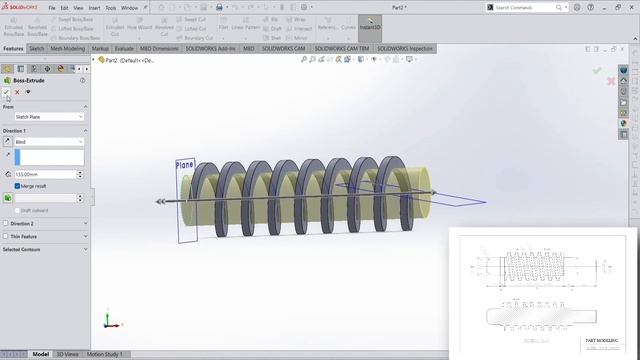
Task: Expand the Direction 2 section chevron
Action: tap(85, 223)
